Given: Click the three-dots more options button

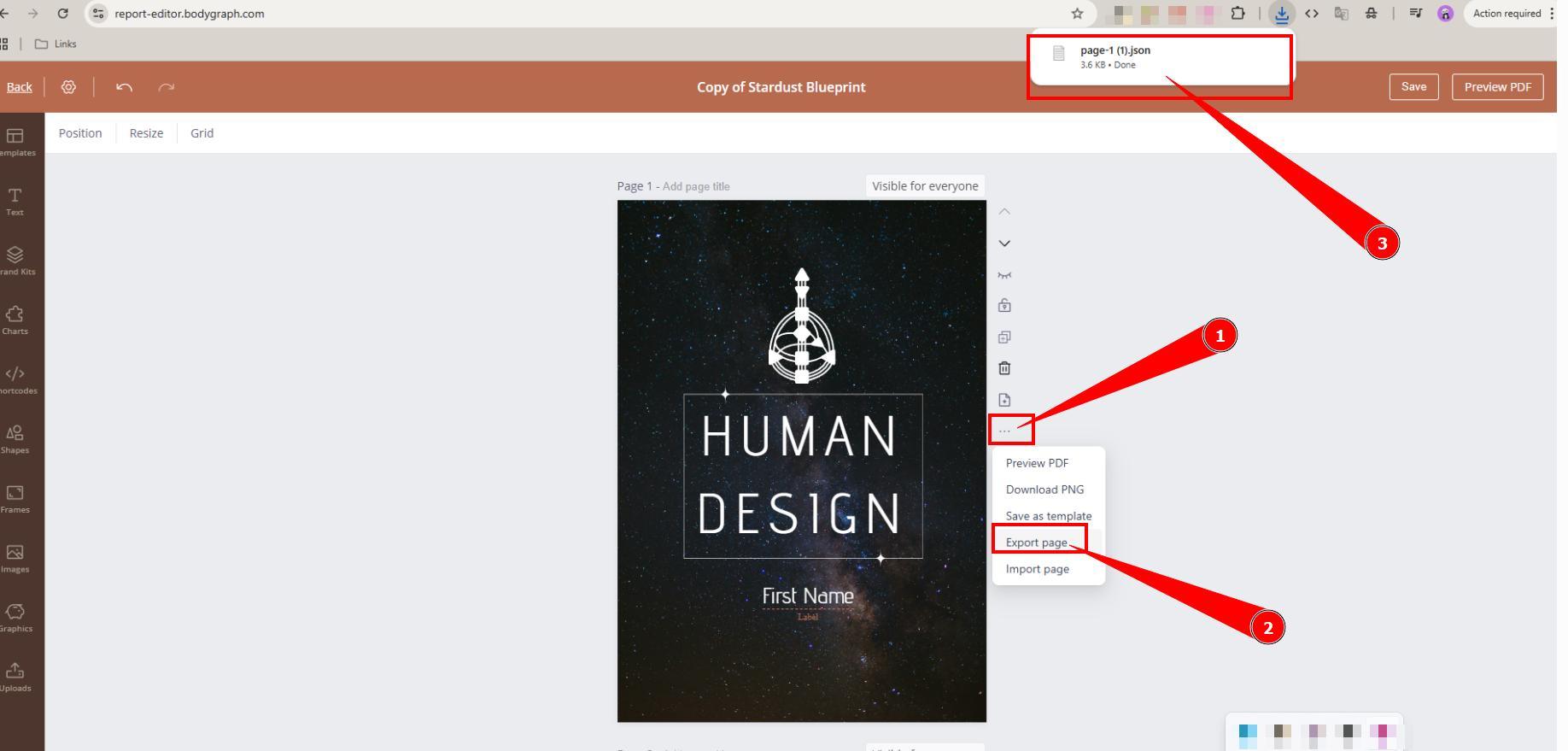Looking at the screenshot, I should click(x=1004, y=431).
